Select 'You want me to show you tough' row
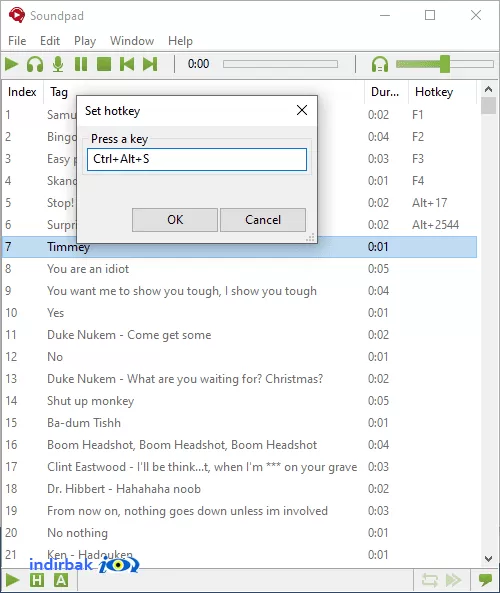Viewport: 500px width, 593px height. 239,291
